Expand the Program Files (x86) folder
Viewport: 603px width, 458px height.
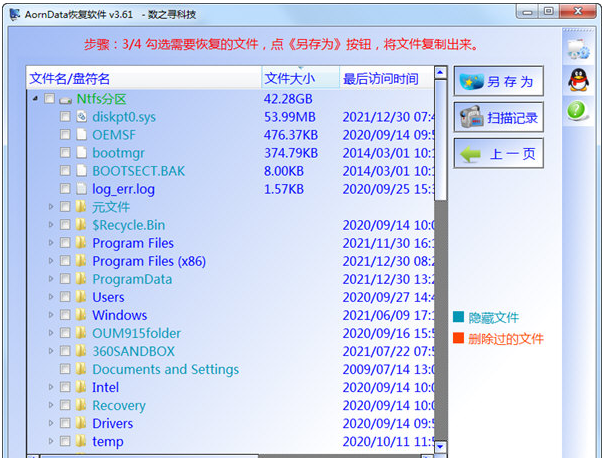(x=51, y=261)
